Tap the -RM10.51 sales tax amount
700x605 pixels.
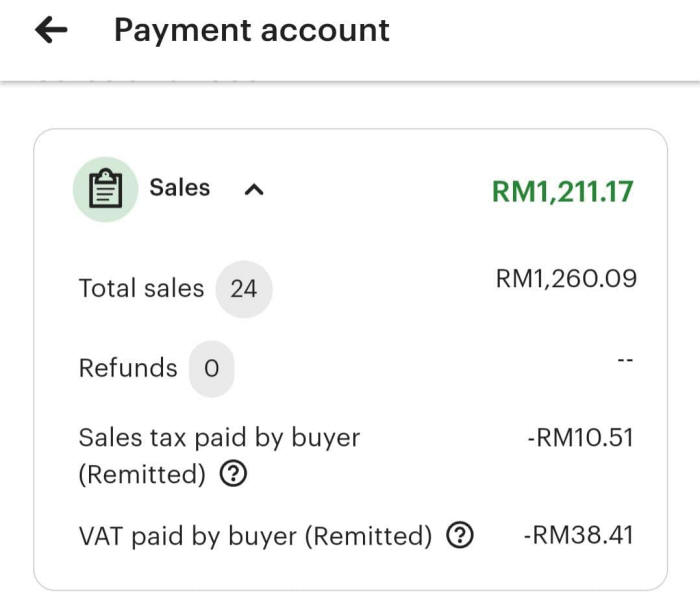tap(580, 437)
